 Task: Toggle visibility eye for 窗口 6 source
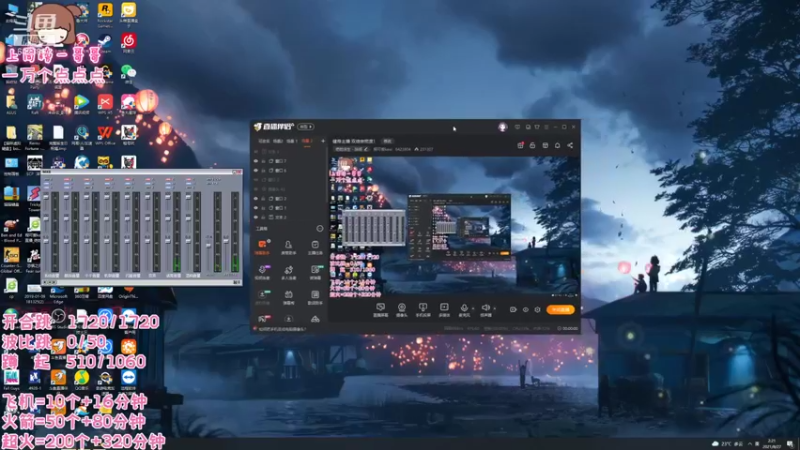[x=256, y=170]
